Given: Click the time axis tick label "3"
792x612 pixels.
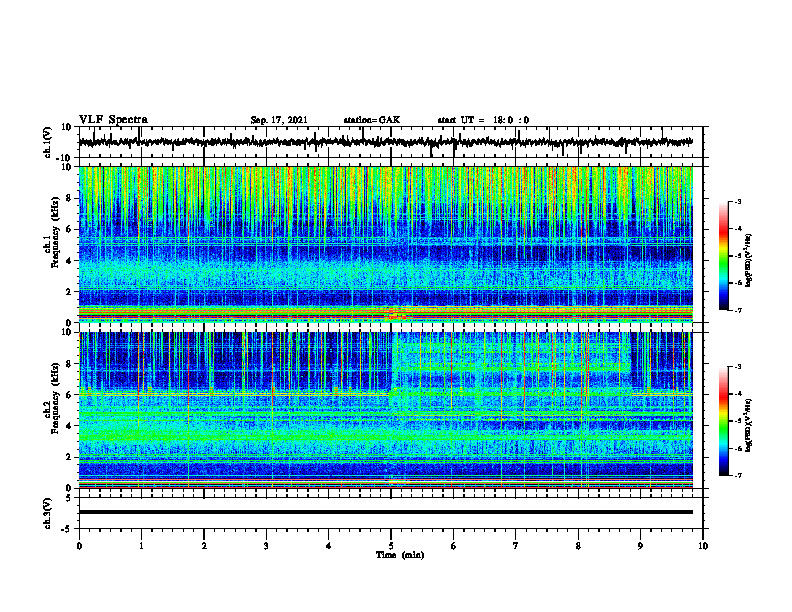Looking at the screenshot, I should click(x=266, y=546).
